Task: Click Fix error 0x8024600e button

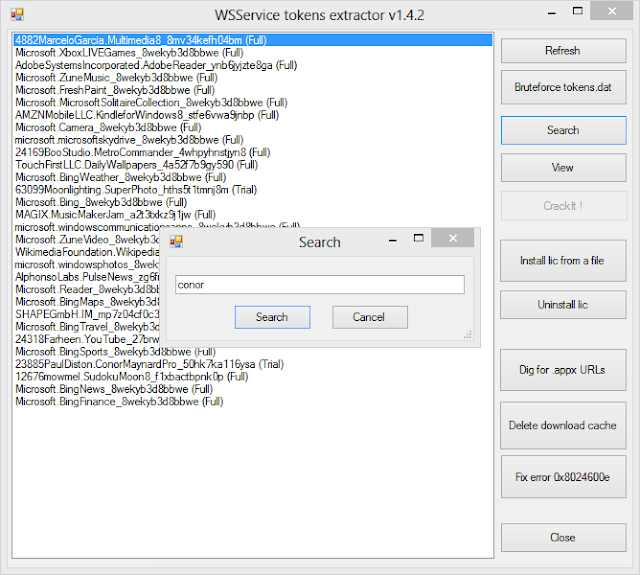Action: 564,477
